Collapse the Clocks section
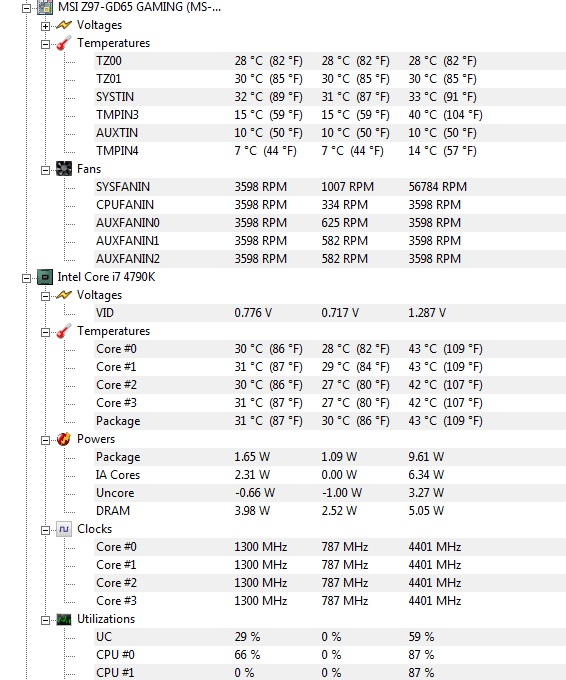Image resolution: width=566 pixels, height=680 pixels. coord(45,530)
